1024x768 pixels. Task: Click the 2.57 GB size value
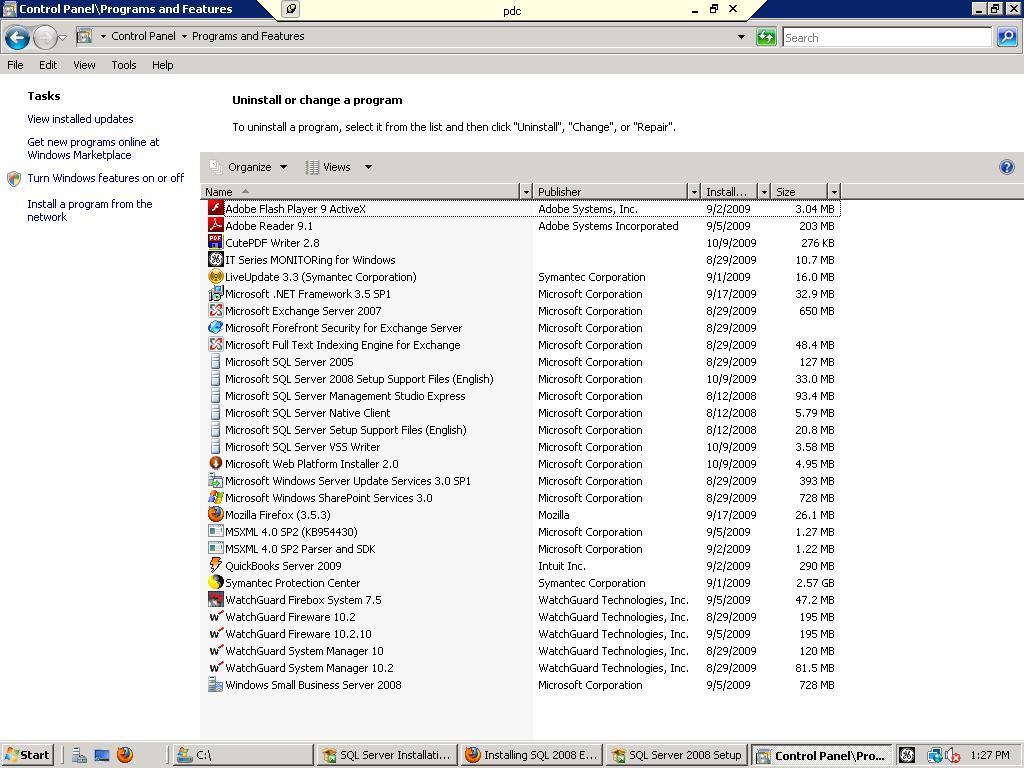tap(815, 583)
